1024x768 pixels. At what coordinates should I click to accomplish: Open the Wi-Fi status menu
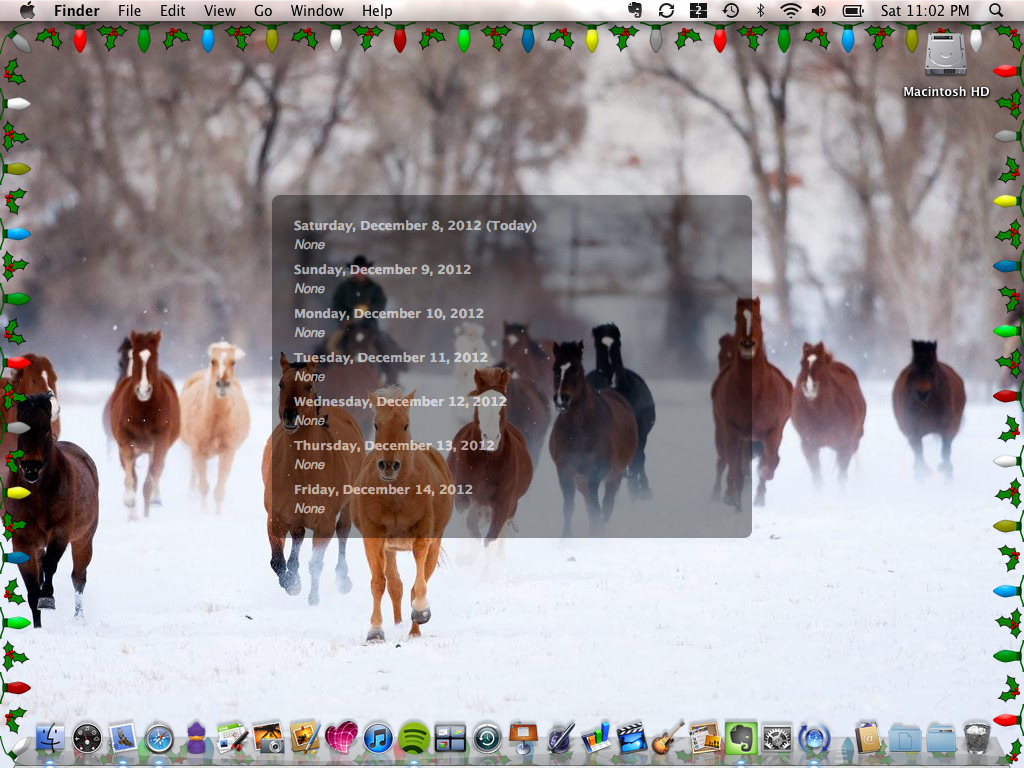click(x=790, y=10)
